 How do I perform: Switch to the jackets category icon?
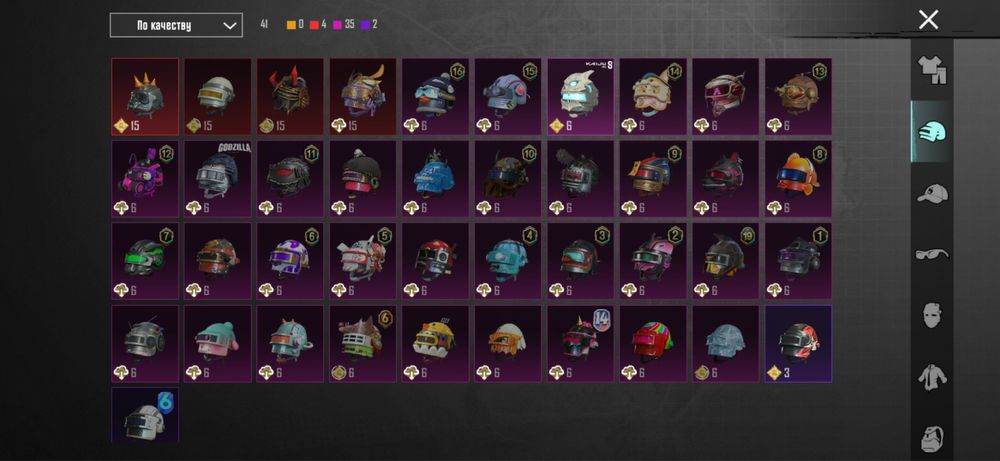coord(932,376)
